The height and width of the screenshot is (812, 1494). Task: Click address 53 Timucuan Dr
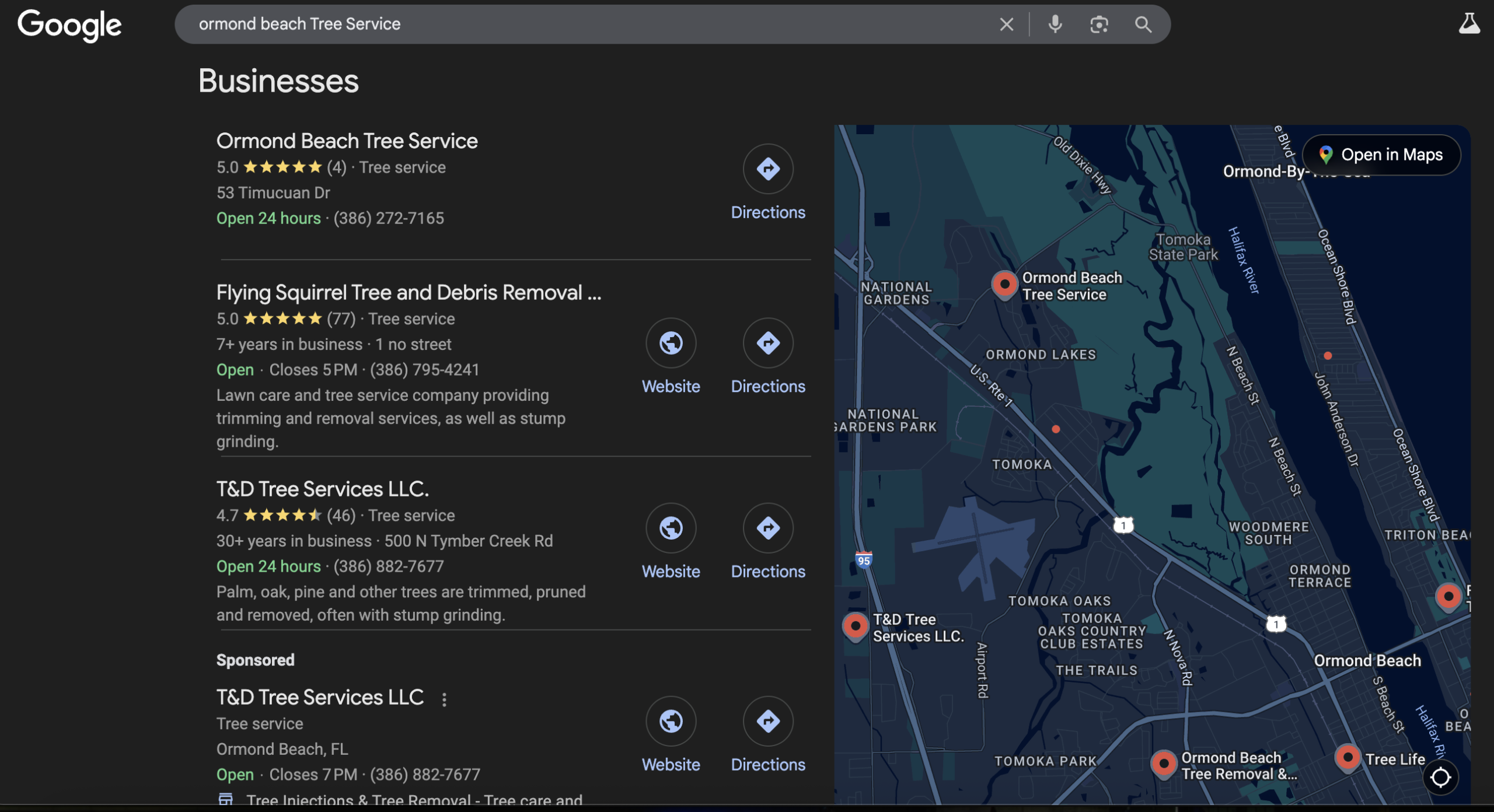[273, 192]
